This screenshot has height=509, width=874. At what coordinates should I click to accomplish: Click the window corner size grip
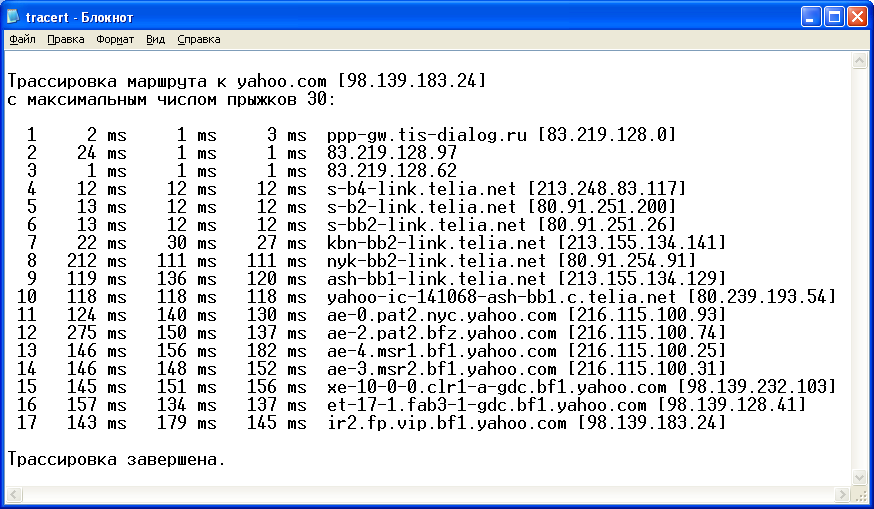click(x=861, y=495)
